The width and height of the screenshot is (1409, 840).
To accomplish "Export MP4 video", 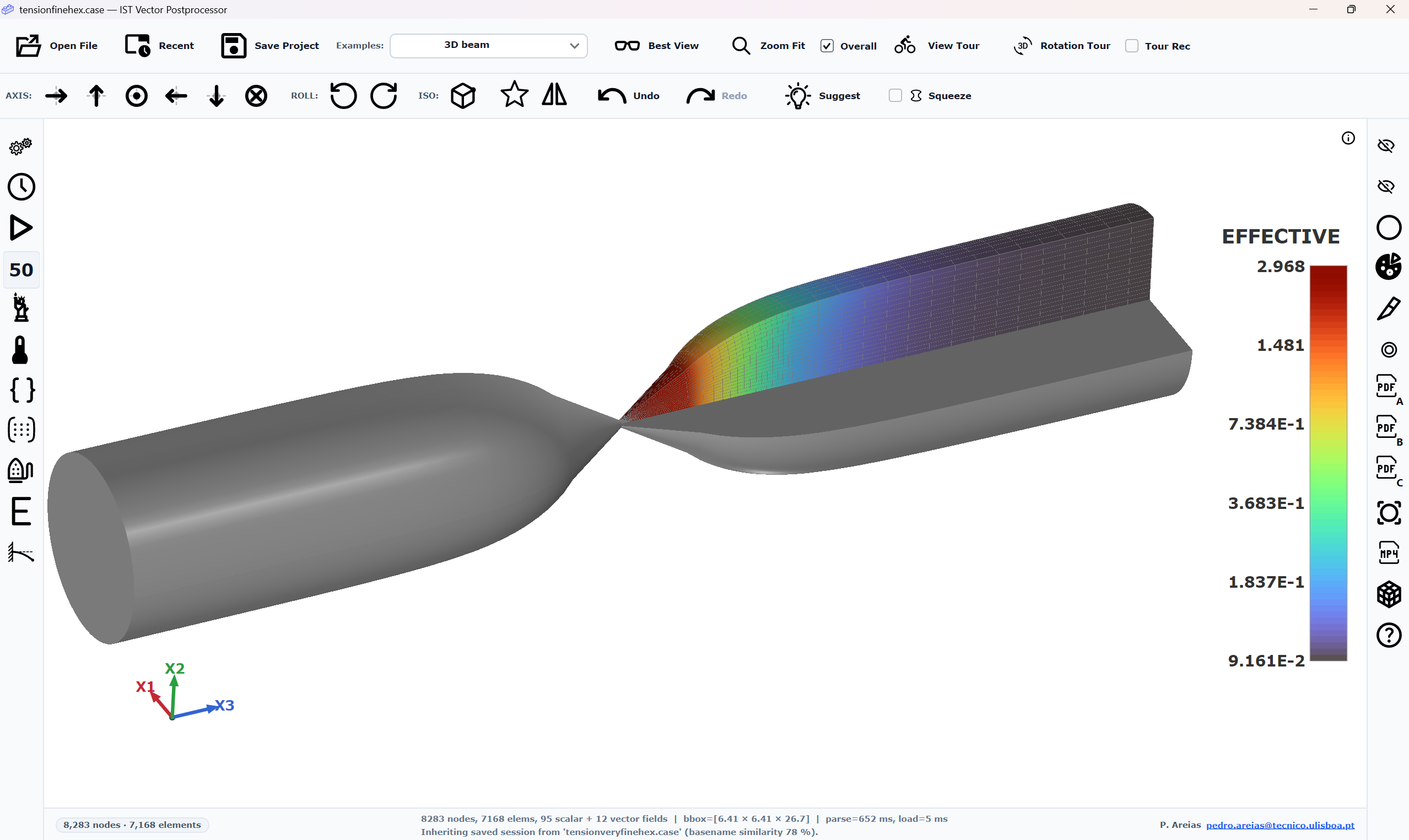I will (x=1389, y=553).
